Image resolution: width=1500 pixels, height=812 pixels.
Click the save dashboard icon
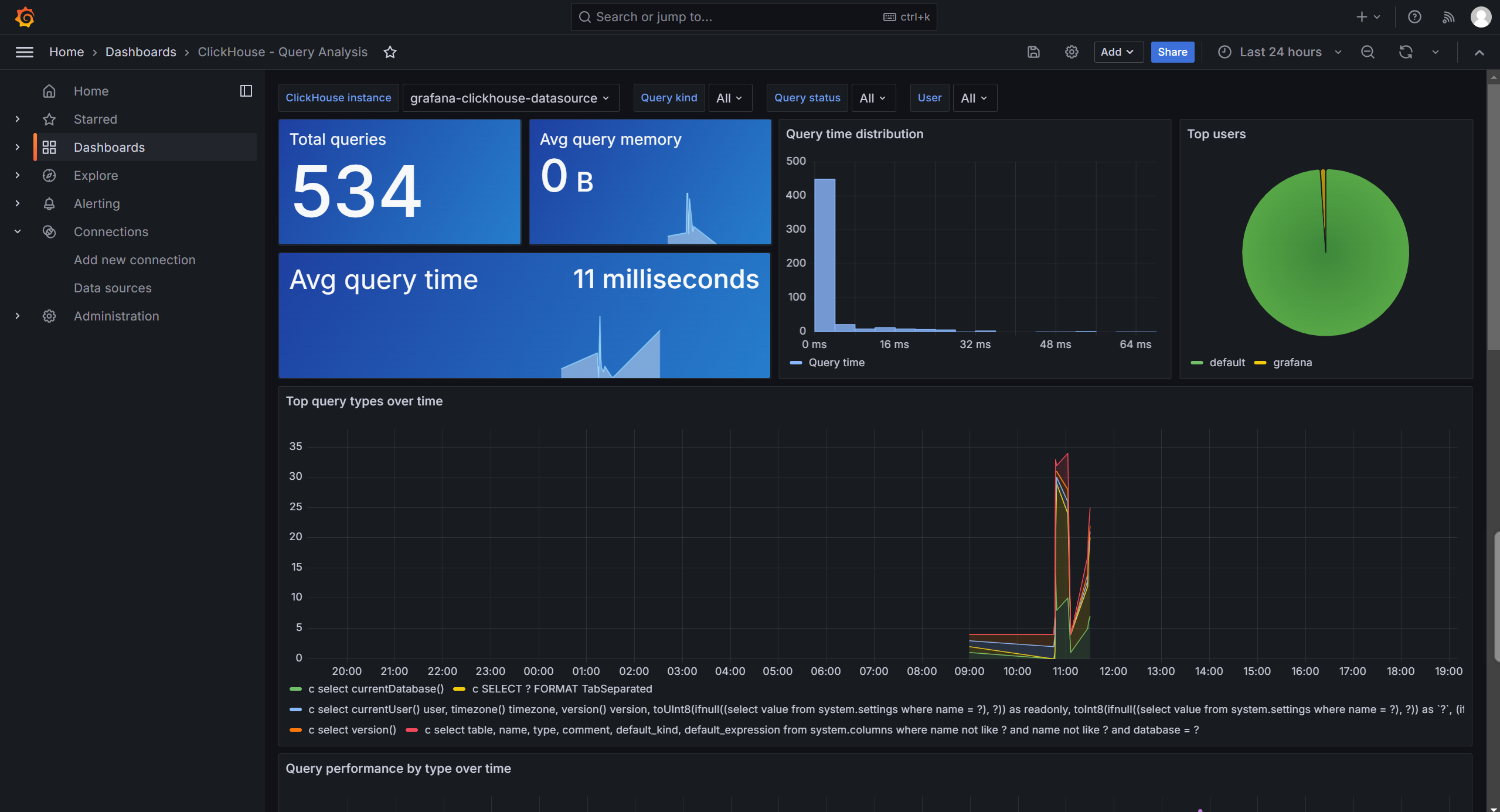click(1033, 52)
